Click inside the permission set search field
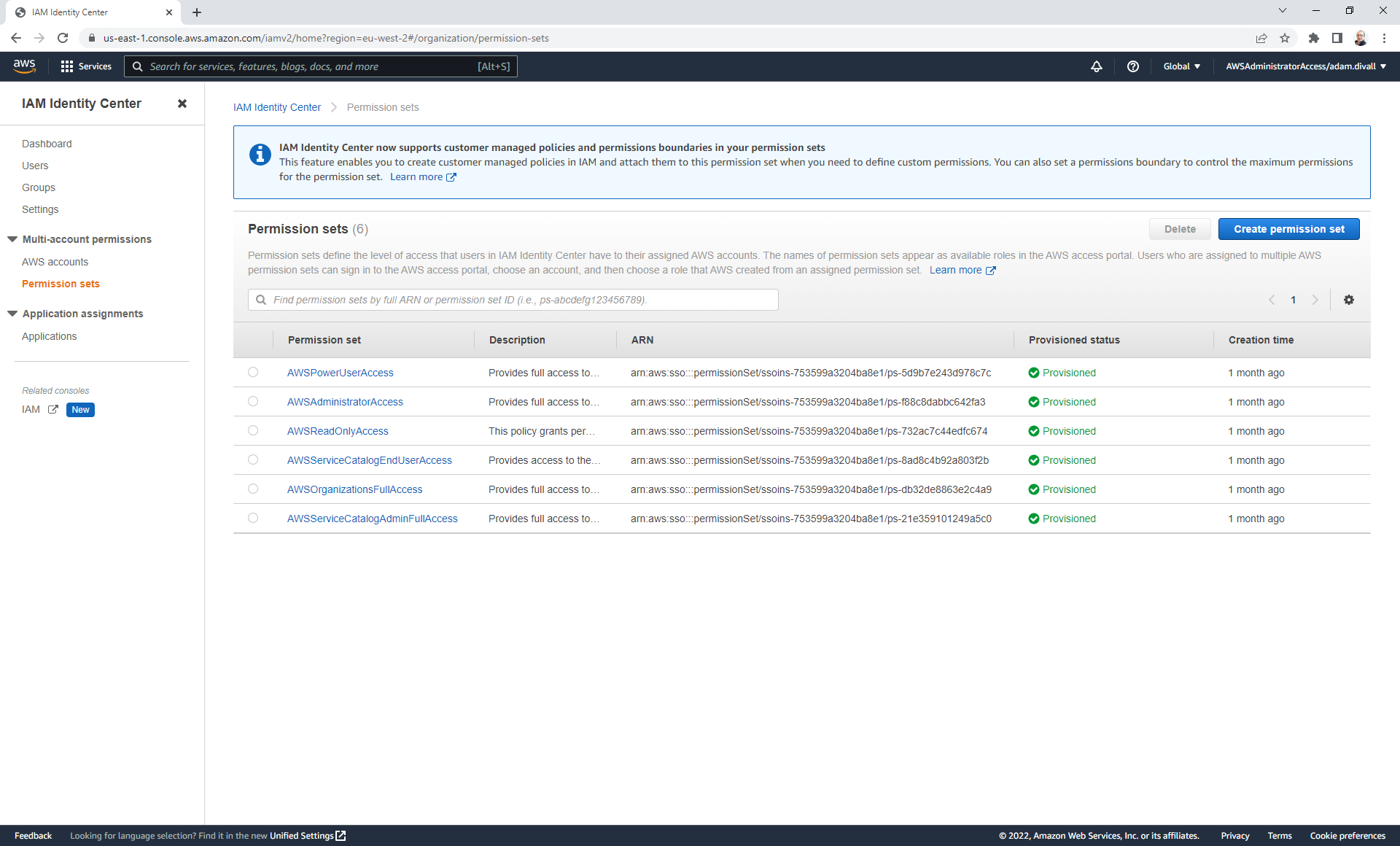Viewport: 1400px width, 846px height. point(513,300)
